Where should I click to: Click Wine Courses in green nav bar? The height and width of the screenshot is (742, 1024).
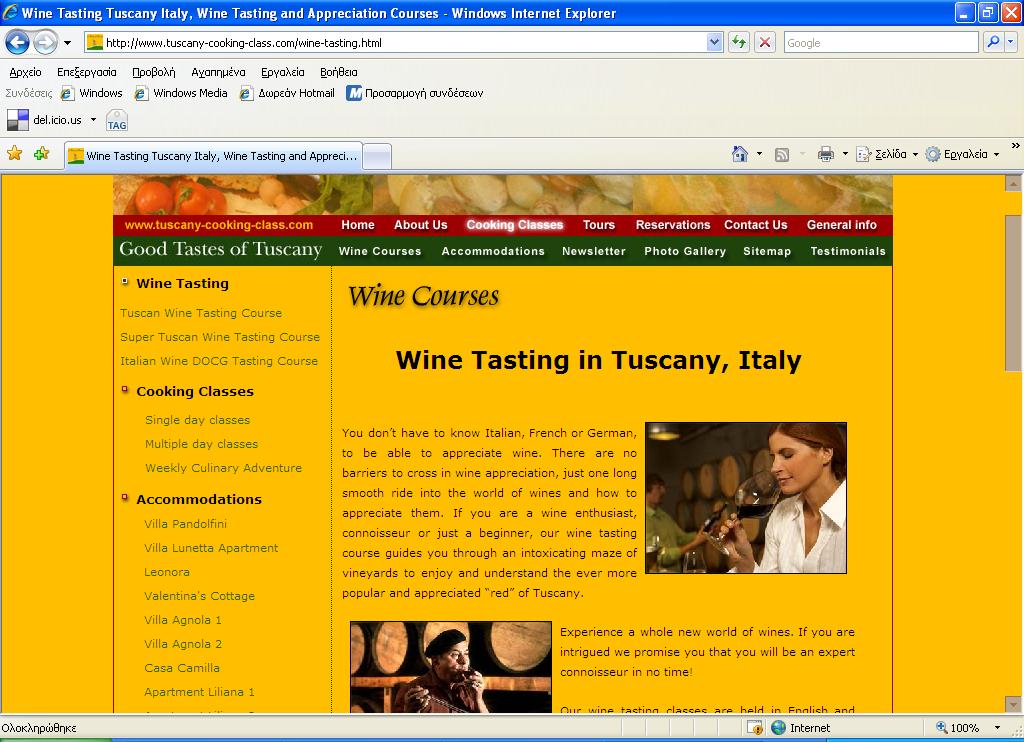pos(380,251)
